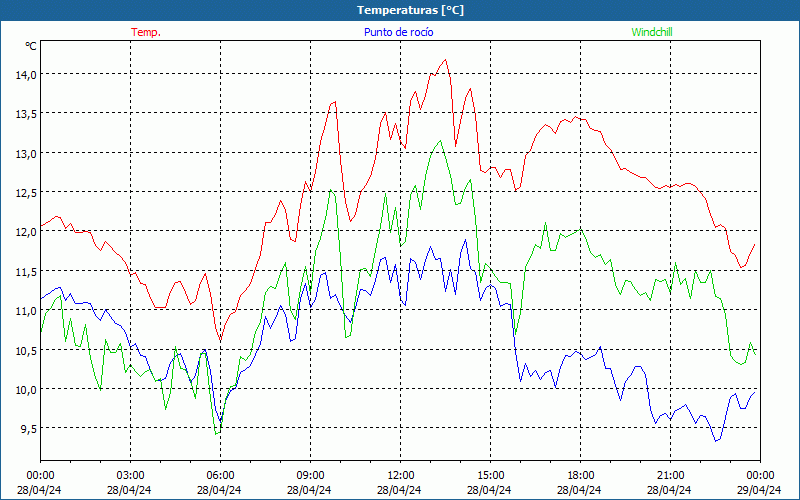This screenshot has height=500, width=800.
Task: Click the Temperaturas [°C] chart title
Action: click(410, 10)
